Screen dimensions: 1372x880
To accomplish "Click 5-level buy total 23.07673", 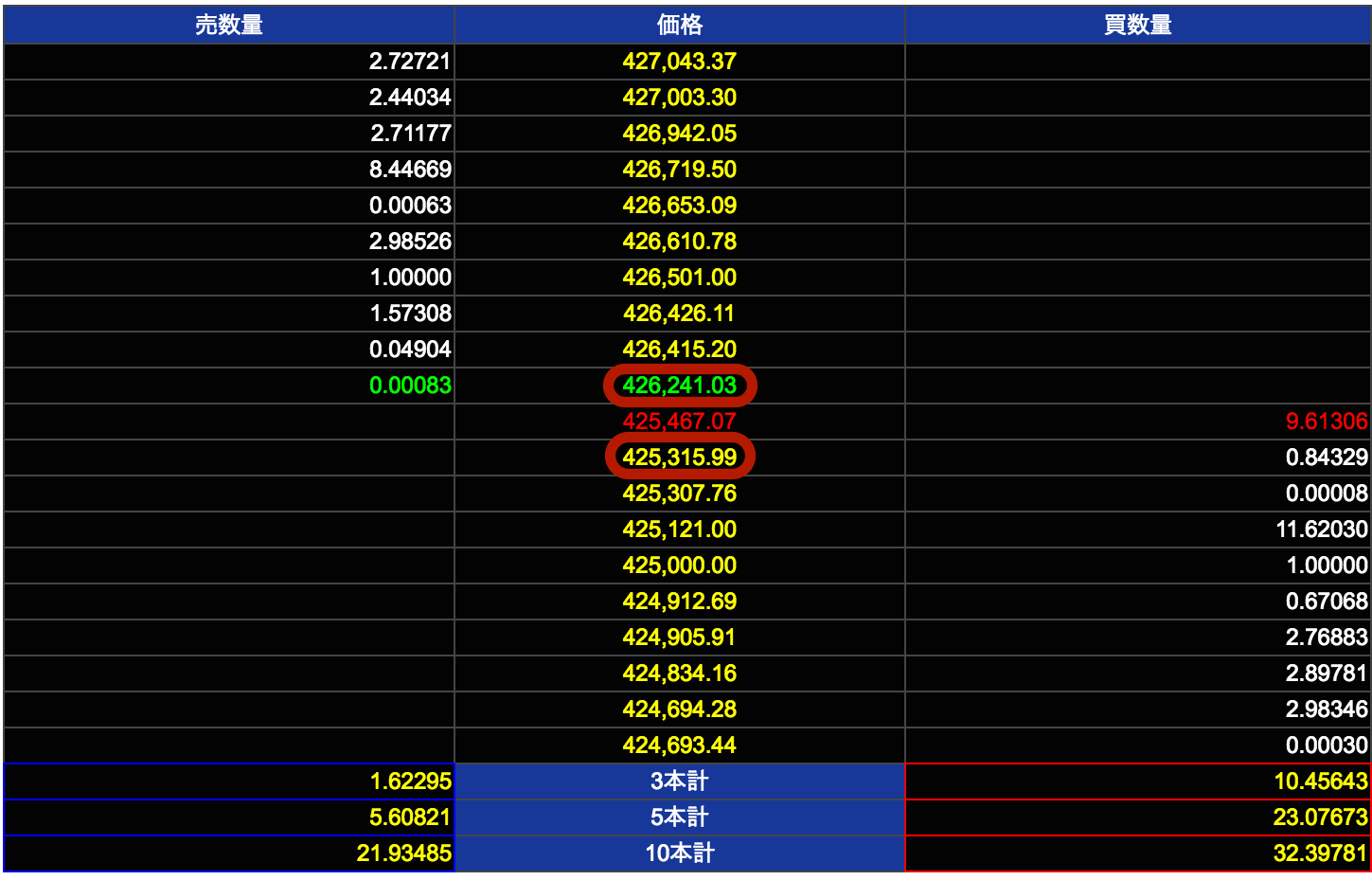I will point(1321,817).
